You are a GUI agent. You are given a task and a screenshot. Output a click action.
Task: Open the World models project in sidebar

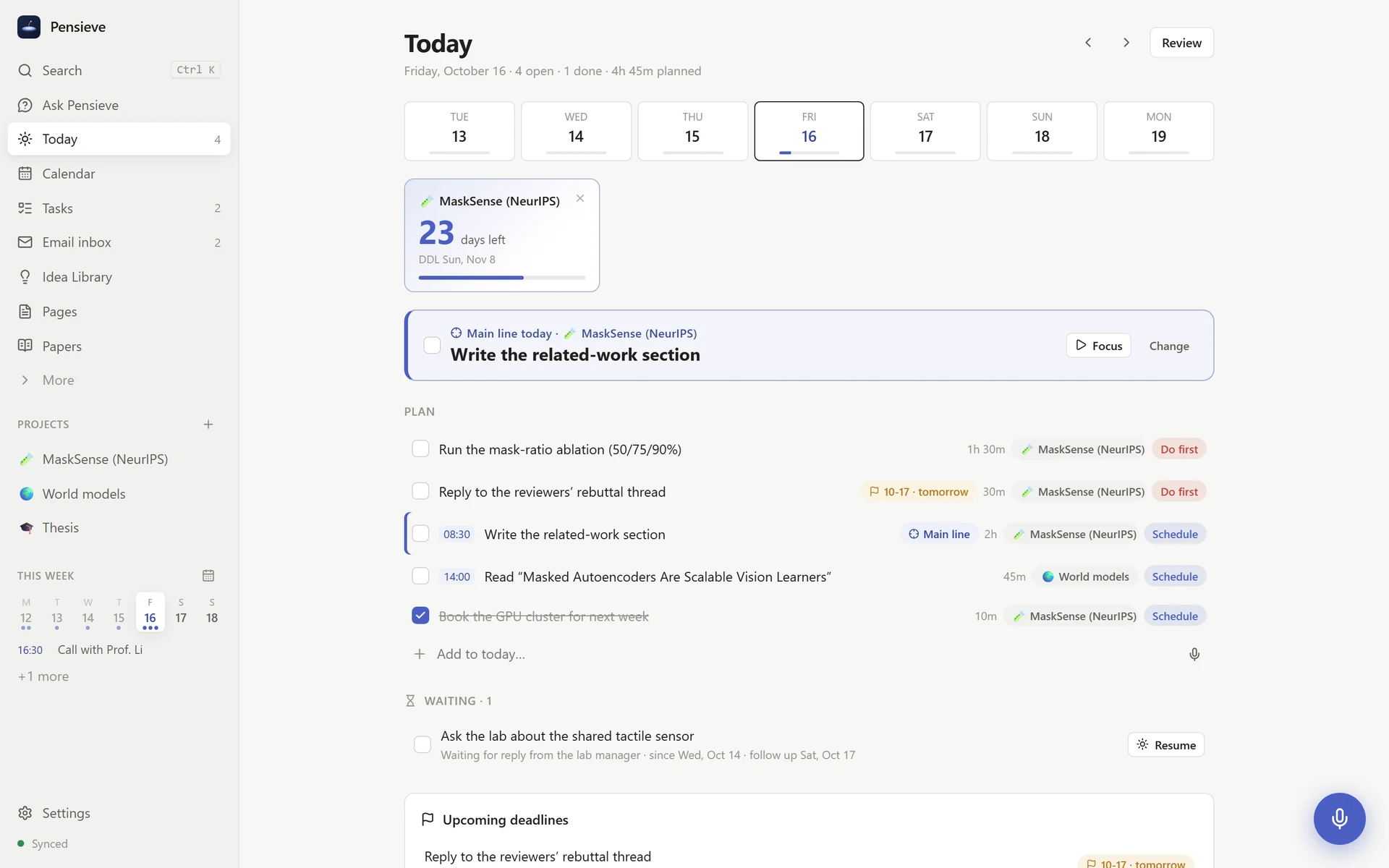coord(119,494)
